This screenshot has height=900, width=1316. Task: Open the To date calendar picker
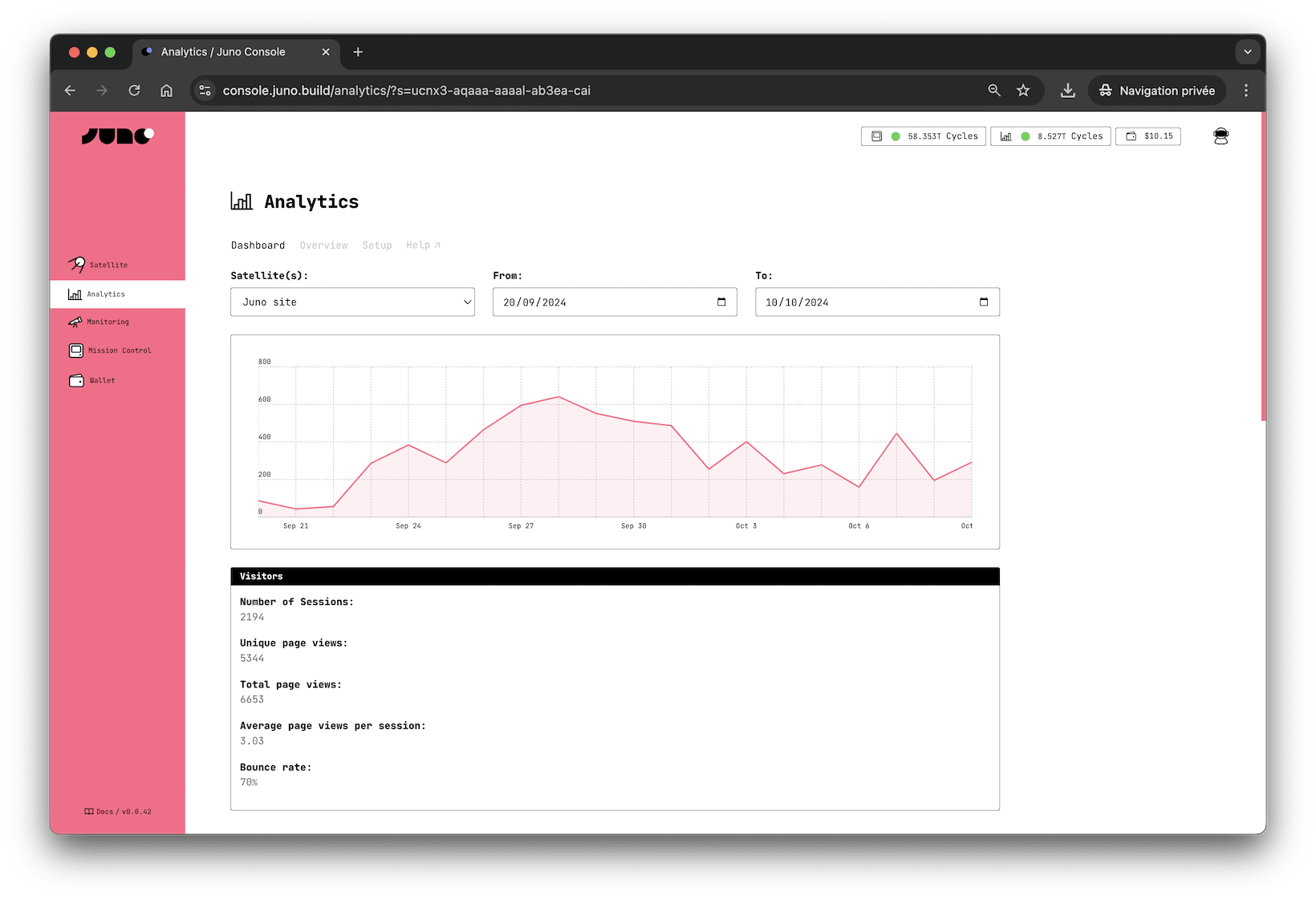point(982,302)
